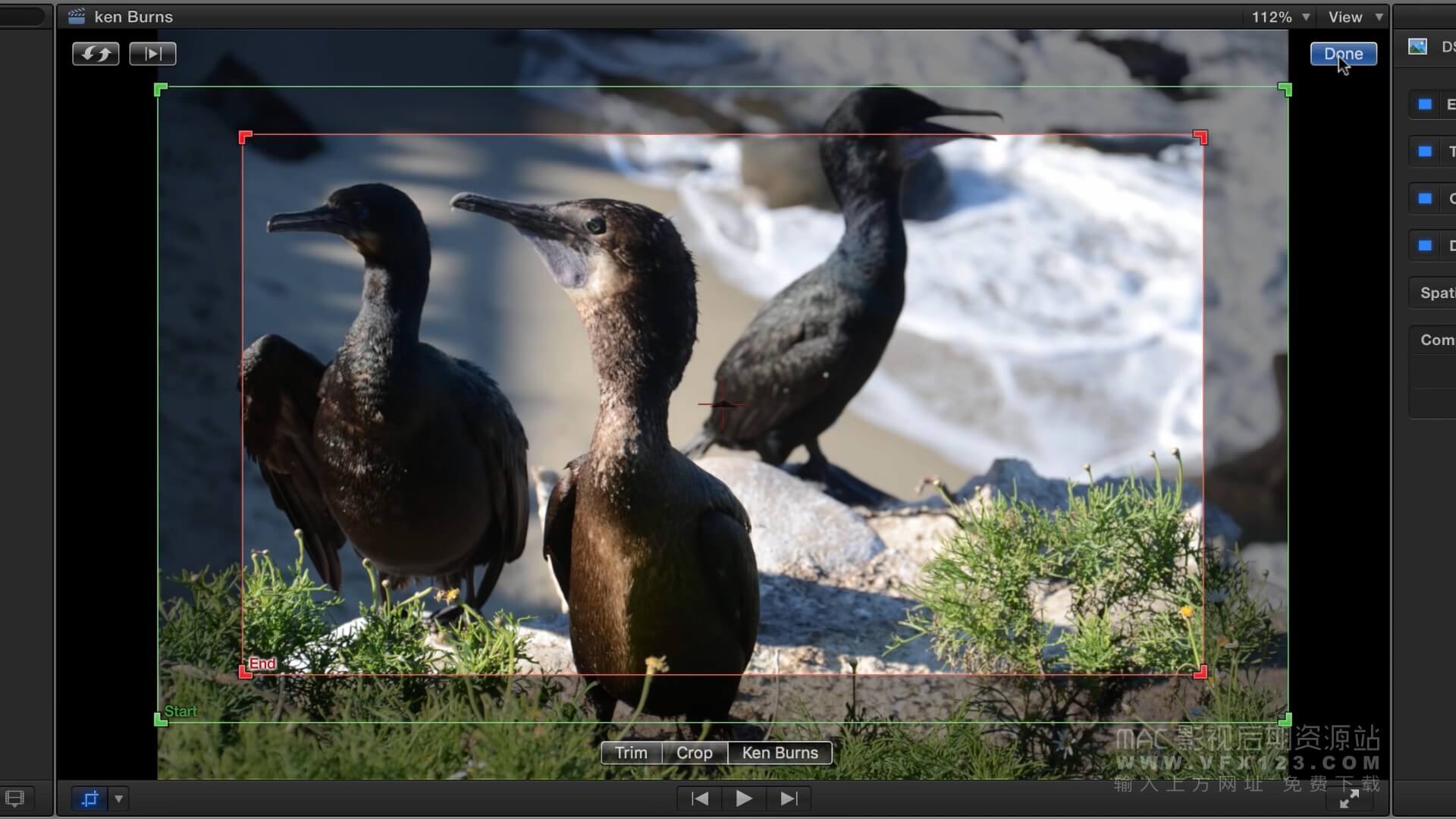This screenshot has width=1456, height=819.
Task: Toggle the fourth blue inspector checkbox
Action: tap(1425, 246)
